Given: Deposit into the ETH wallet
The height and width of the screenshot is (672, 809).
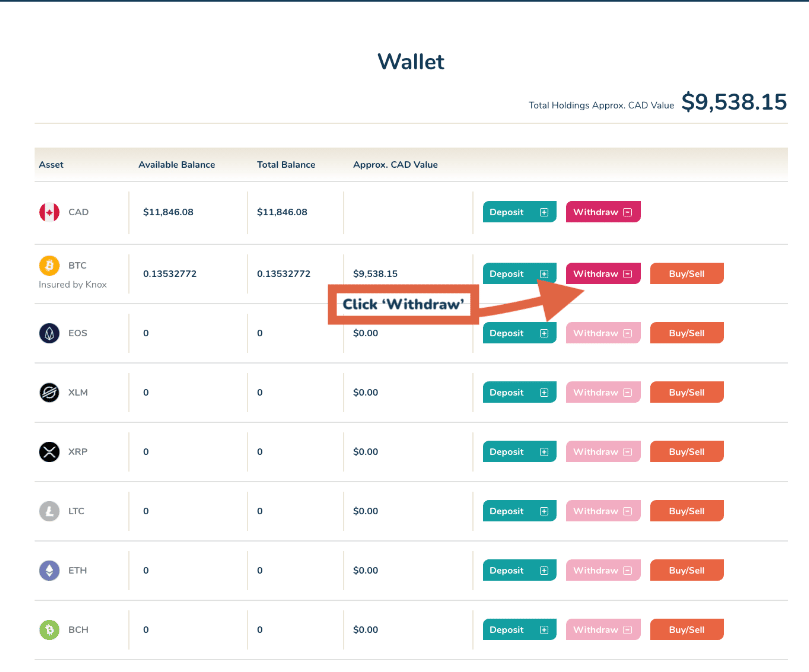Looking at the screenshot, I should pyautogui.click(x=519, y=570).
